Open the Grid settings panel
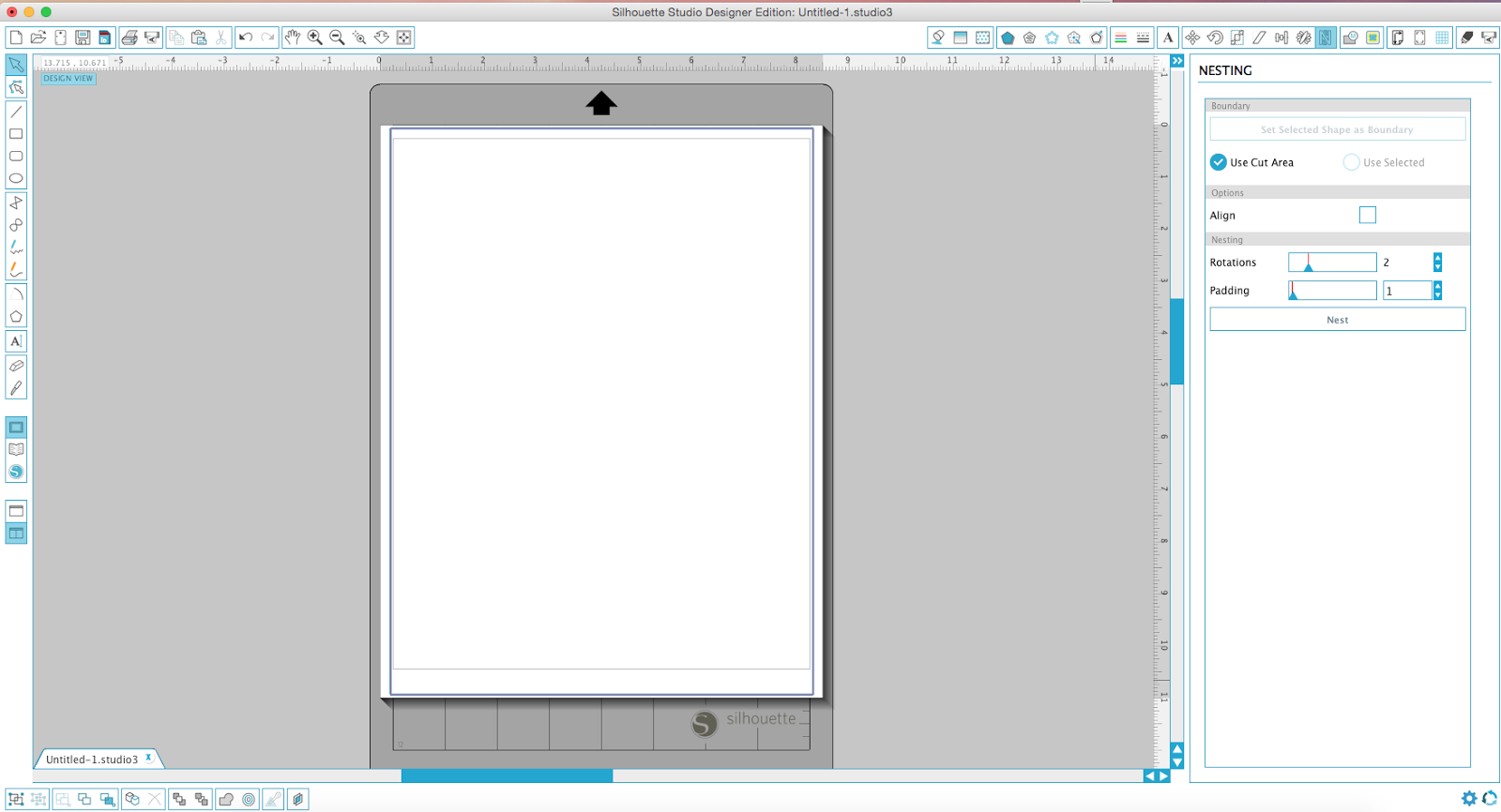Image resolution: width=1501 pixels, height=812 pixels. coord(1442,38)
